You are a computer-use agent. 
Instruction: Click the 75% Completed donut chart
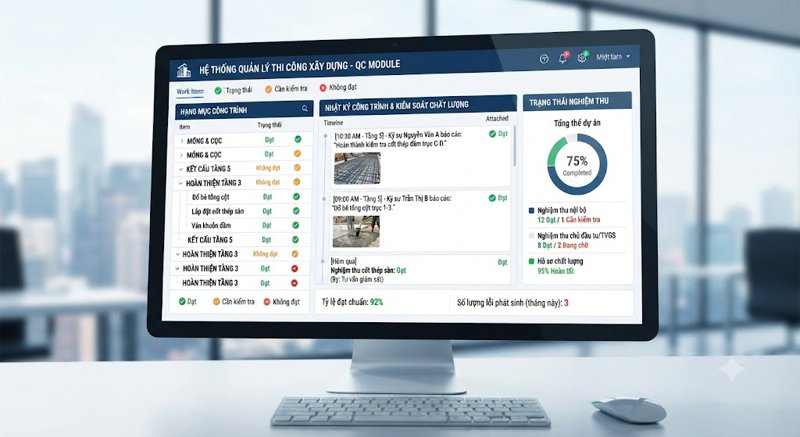click(577, 165)
